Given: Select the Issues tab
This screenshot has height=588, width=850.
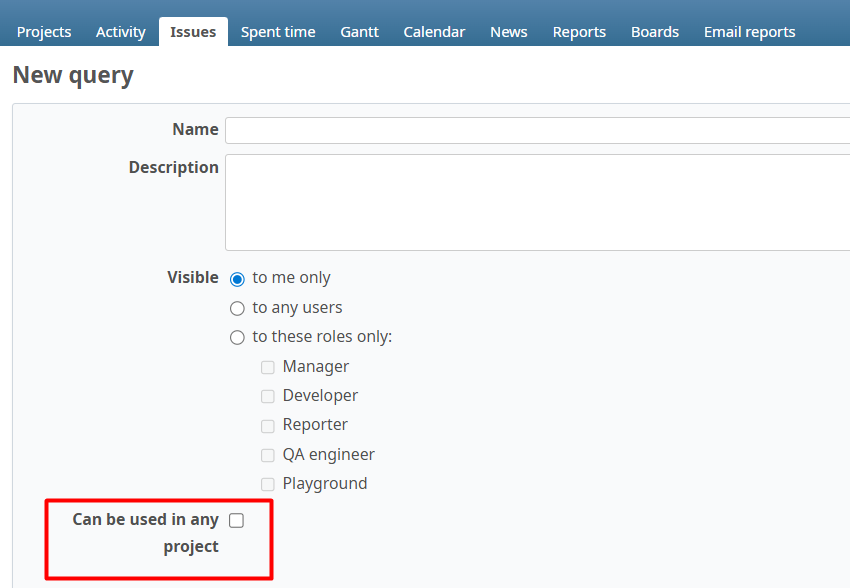Looking at the screenshot, I should click(192, 31).
